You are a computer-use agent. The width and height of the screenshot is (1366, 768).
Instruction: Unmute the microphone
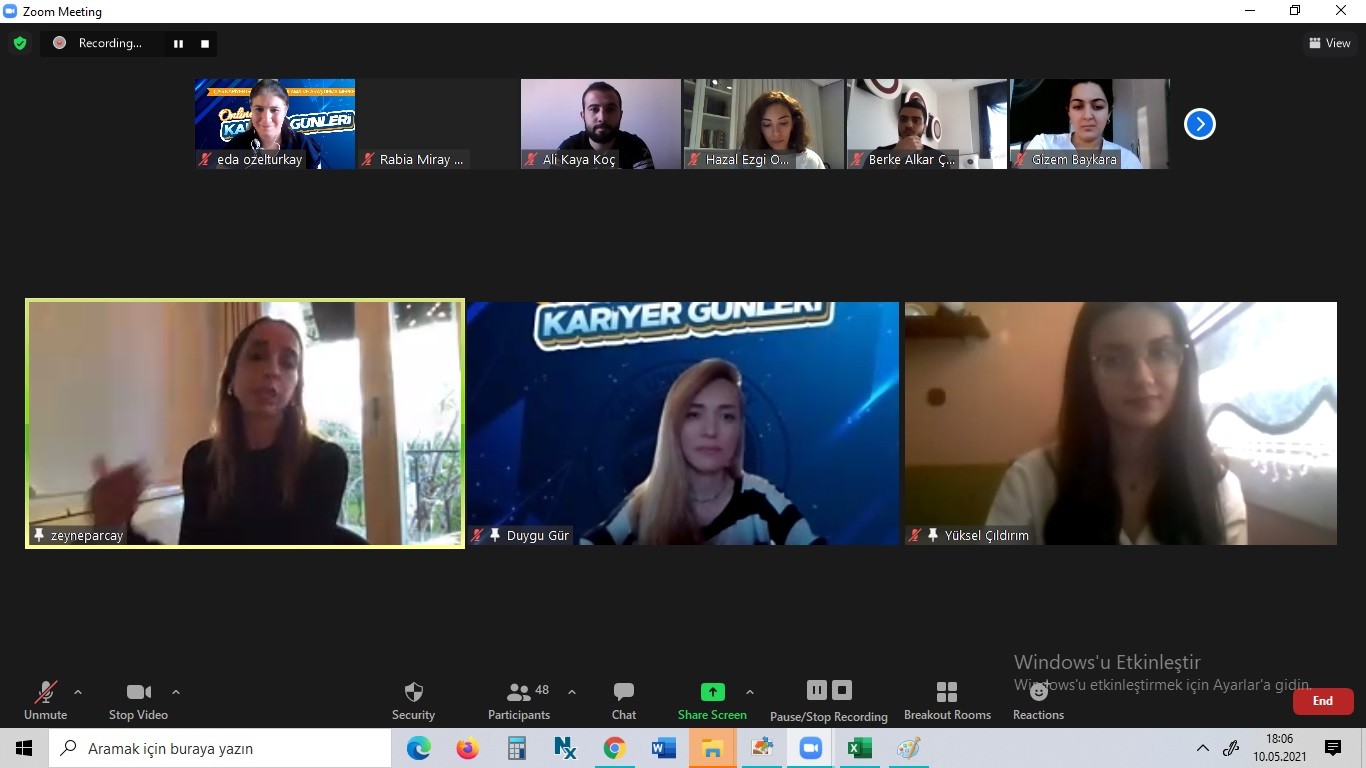(46, 700)
